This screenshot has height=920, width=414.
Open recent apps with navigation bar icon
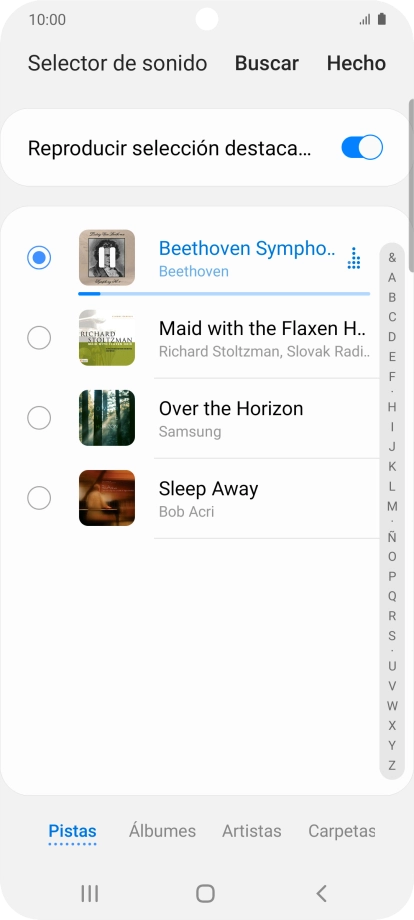click(89, 894)
